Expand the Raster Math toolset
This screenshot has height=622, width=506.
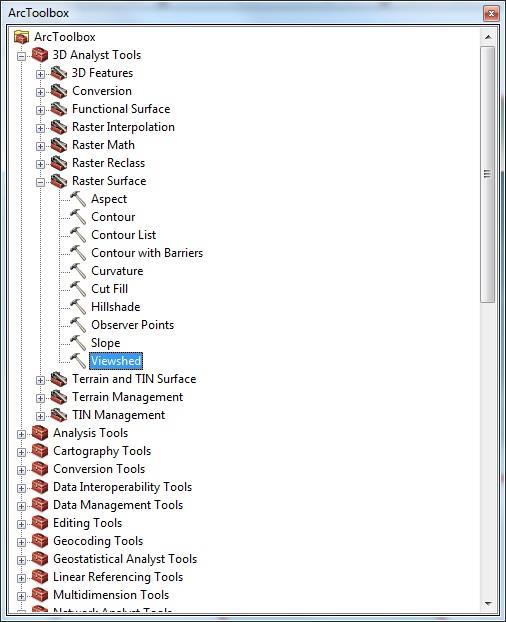click(x=40, y=146)
